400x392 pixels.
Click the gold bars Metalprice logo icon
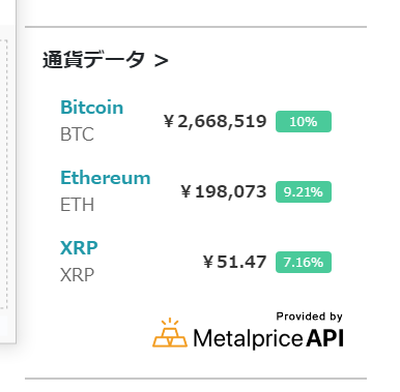coord(170,332)
